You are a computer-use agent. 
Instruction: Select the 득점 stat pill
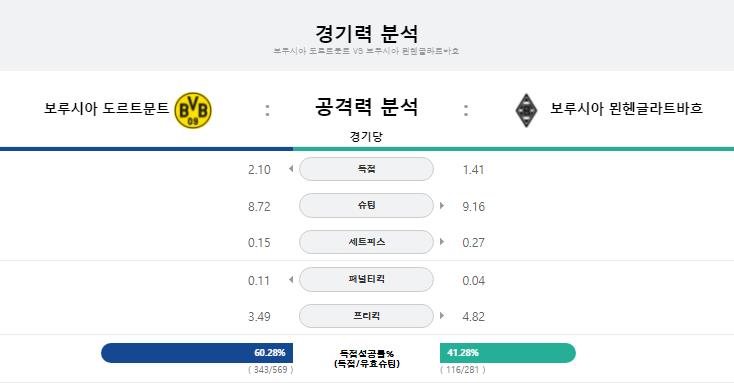(x=367, y=169)
